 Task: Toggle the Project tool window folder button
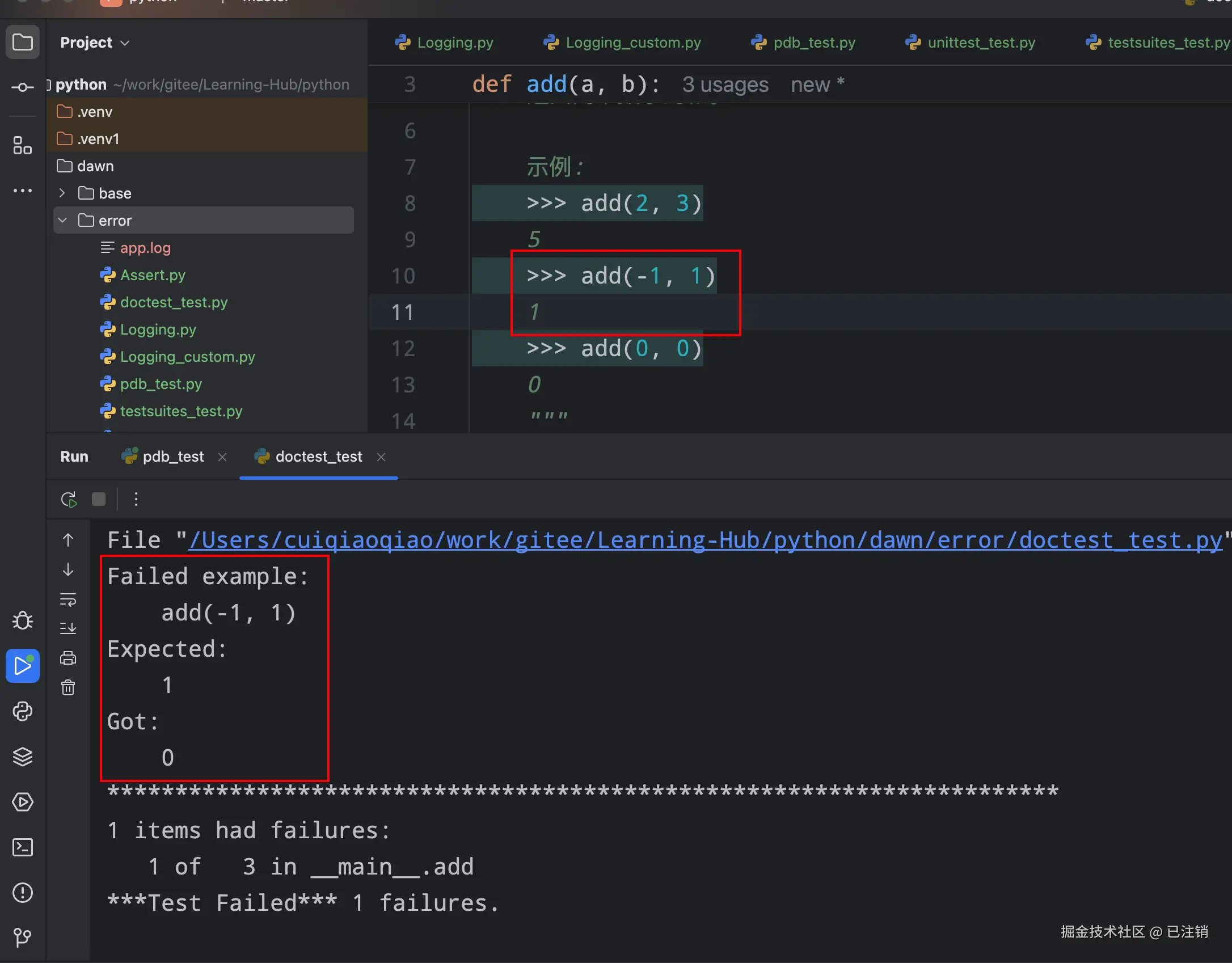[23, 43]
